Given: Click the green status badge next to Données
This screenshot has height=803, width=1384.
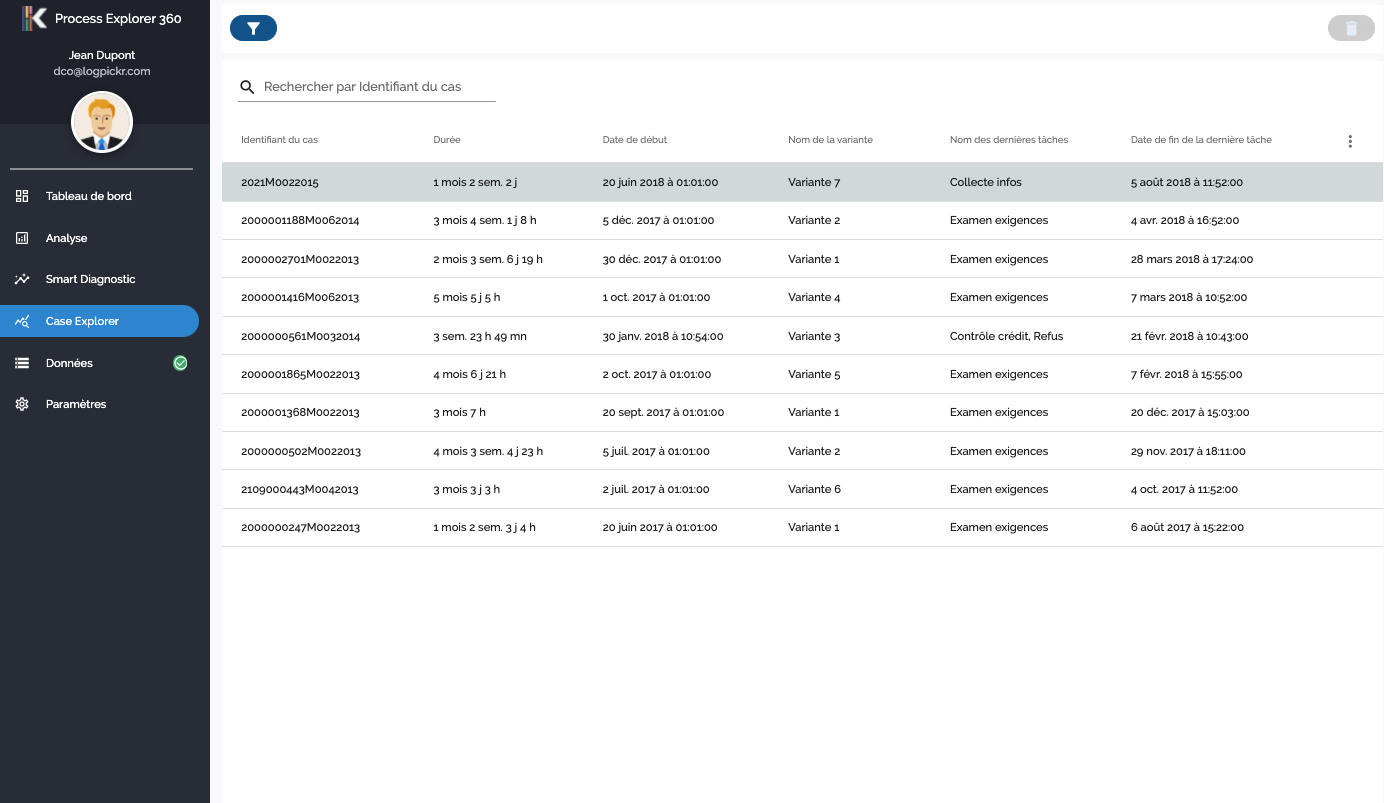Looking at the screenshot, I should (x=180, y=363).
